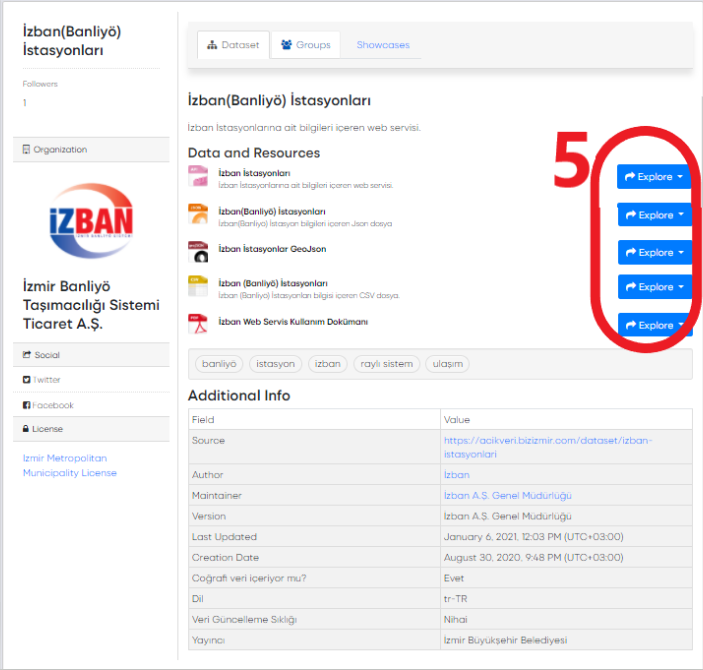
Task: Expand Explore dropdown for the web service resource
Action: [x=654, y=177]
